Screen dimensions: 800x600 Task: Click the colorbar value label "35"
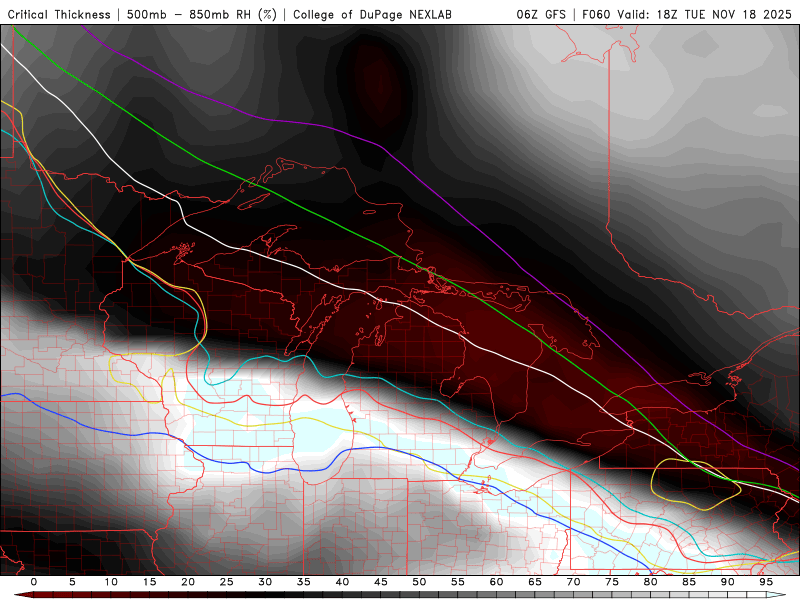304,582
